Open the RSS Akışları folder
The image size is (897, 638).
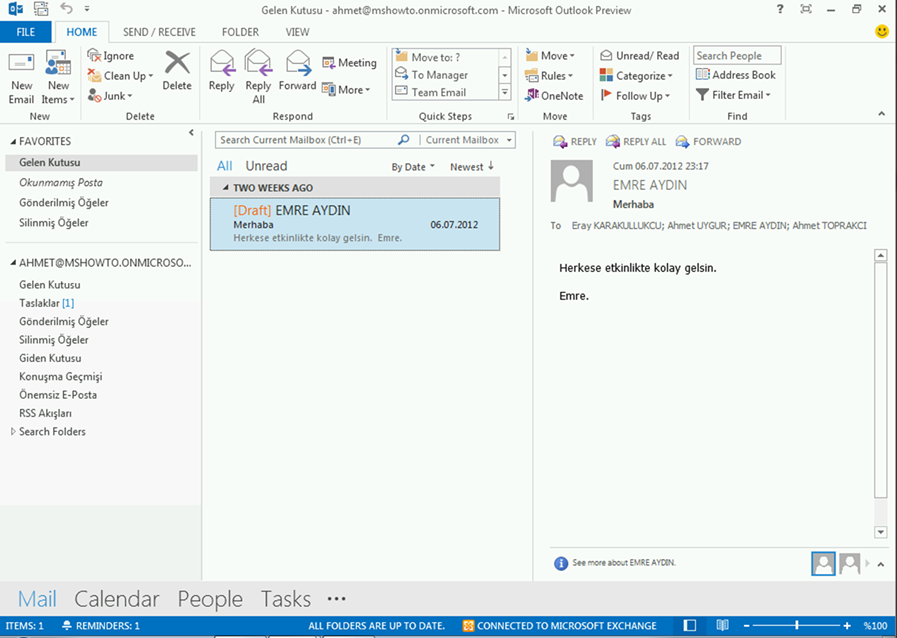tap(45, 413)
